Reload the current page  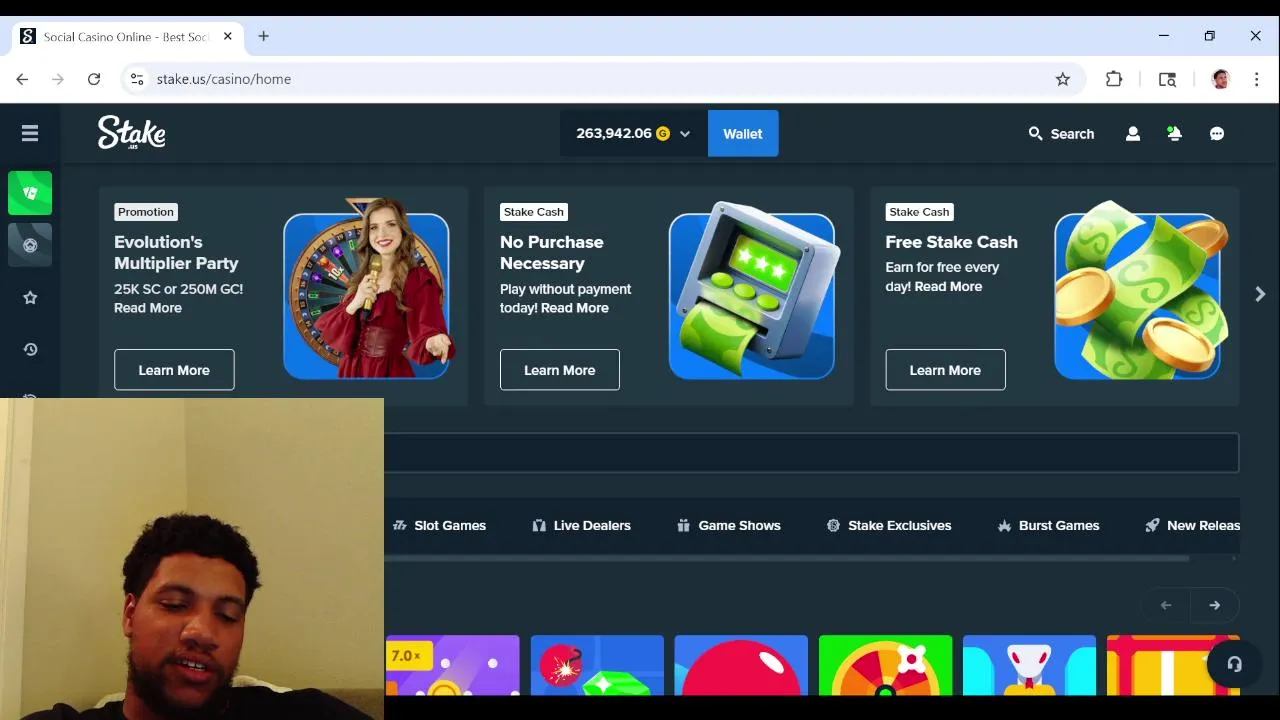pyautogui.click(x=94, y=79)
